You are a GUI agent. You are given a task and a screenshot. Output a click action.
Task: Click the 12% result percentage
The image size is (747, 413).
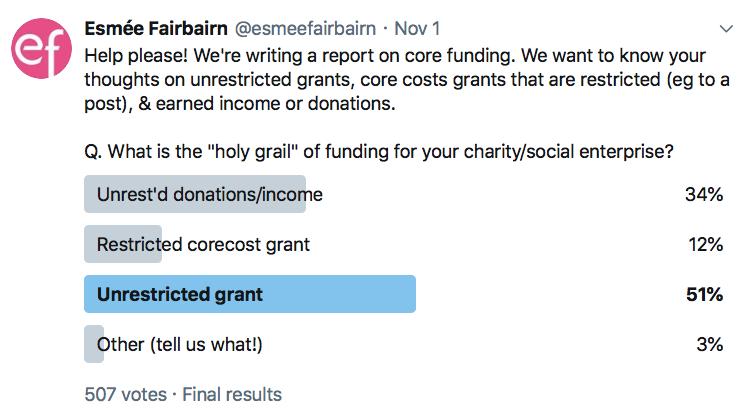click(705, 244)
